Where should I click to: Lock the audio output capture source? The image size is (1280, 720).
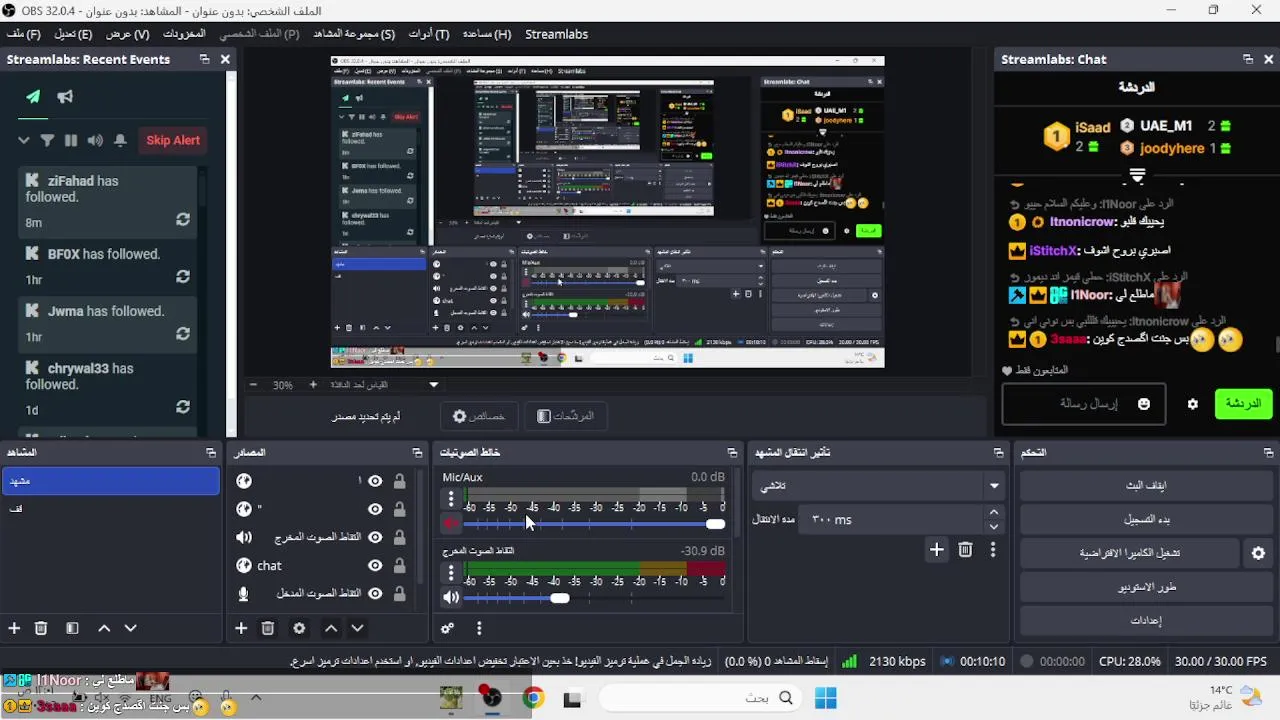[399, 537]
